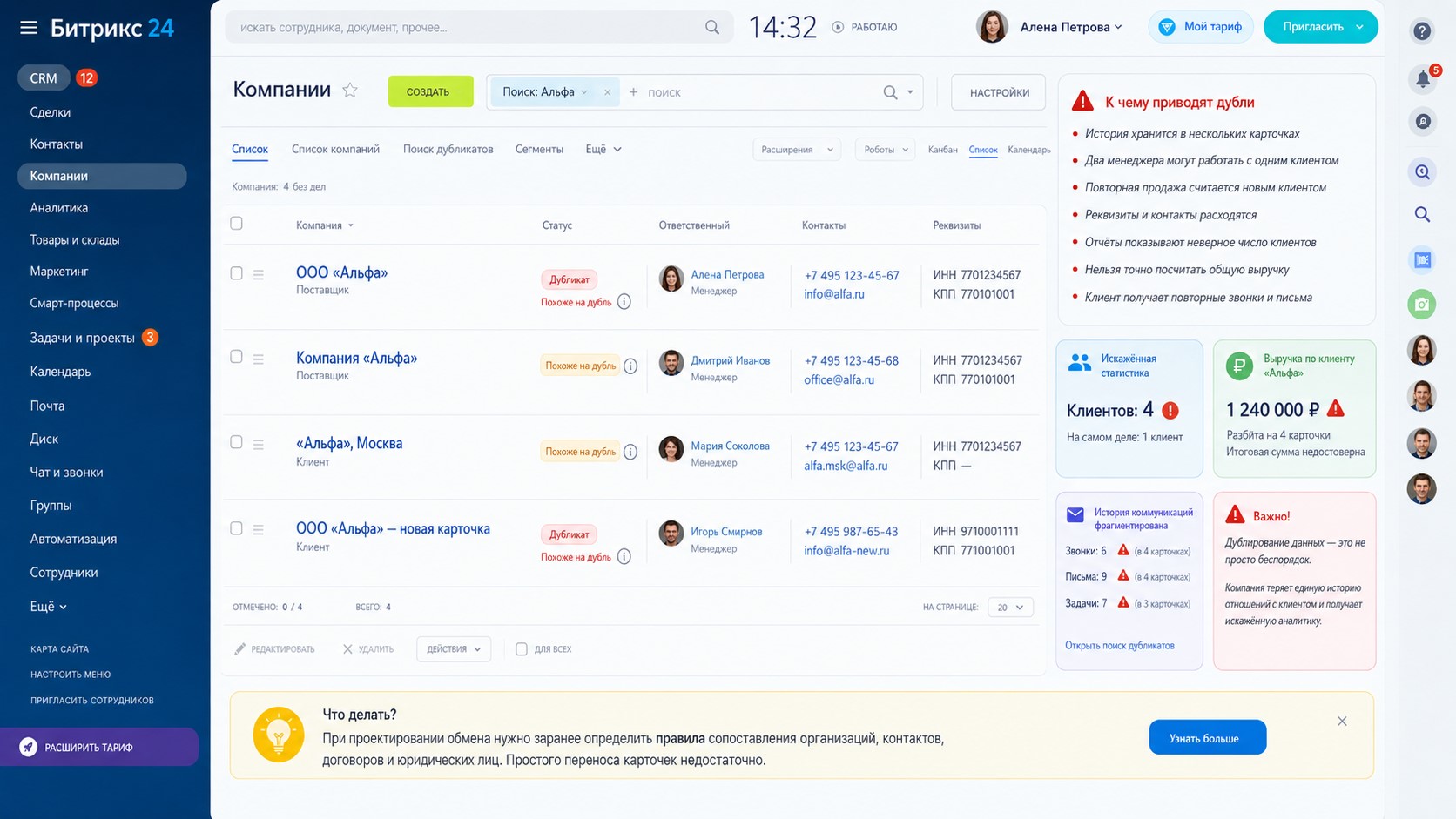The image size is (1456, 819).
Task: Click info icon in «Альфа», Москва row
Action: 630,452
